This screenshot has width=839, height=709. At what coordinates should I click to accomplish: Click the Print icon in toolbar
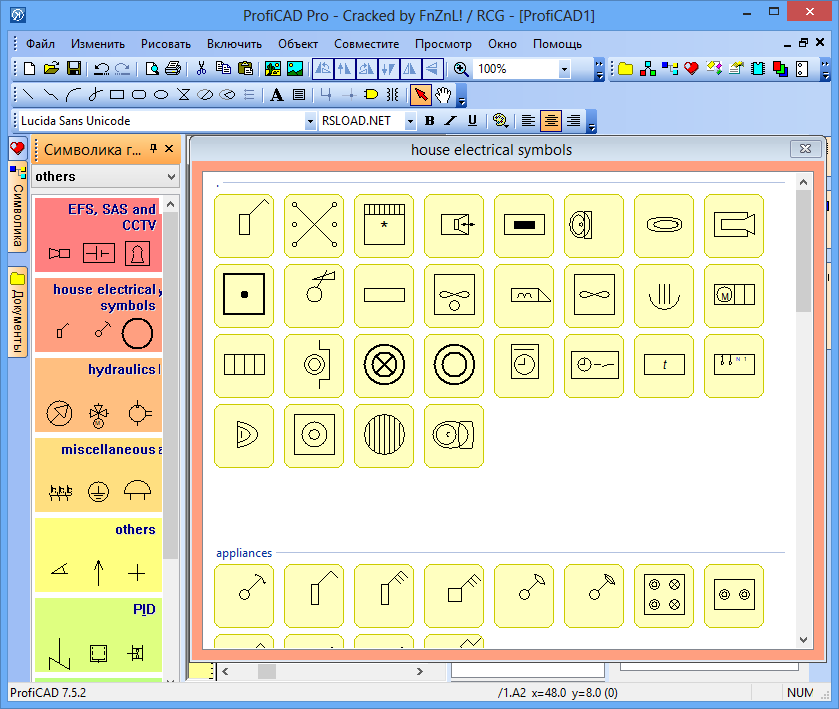pyautogui.click(x=173, y=69)
